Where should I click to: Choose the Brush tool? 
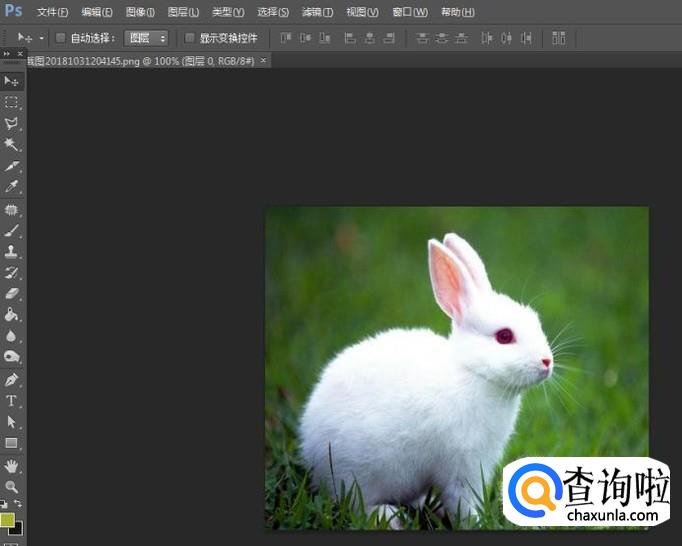click(12, 230)
